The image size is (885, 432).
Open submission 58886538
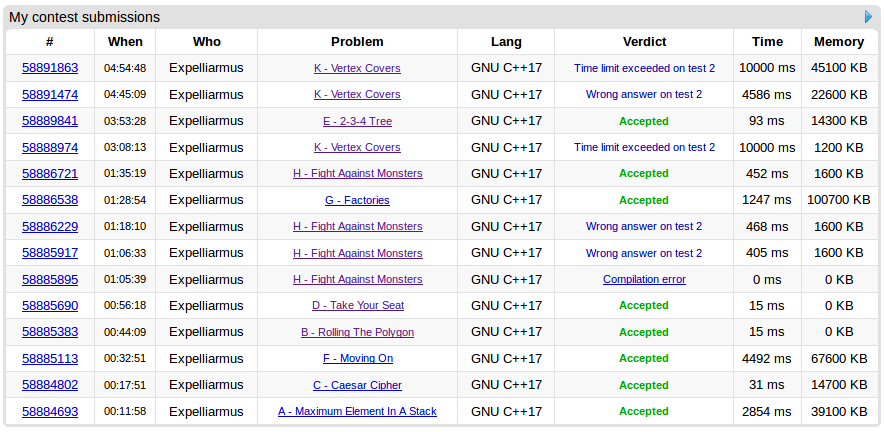pyautogui.click(x=50, y=200)
